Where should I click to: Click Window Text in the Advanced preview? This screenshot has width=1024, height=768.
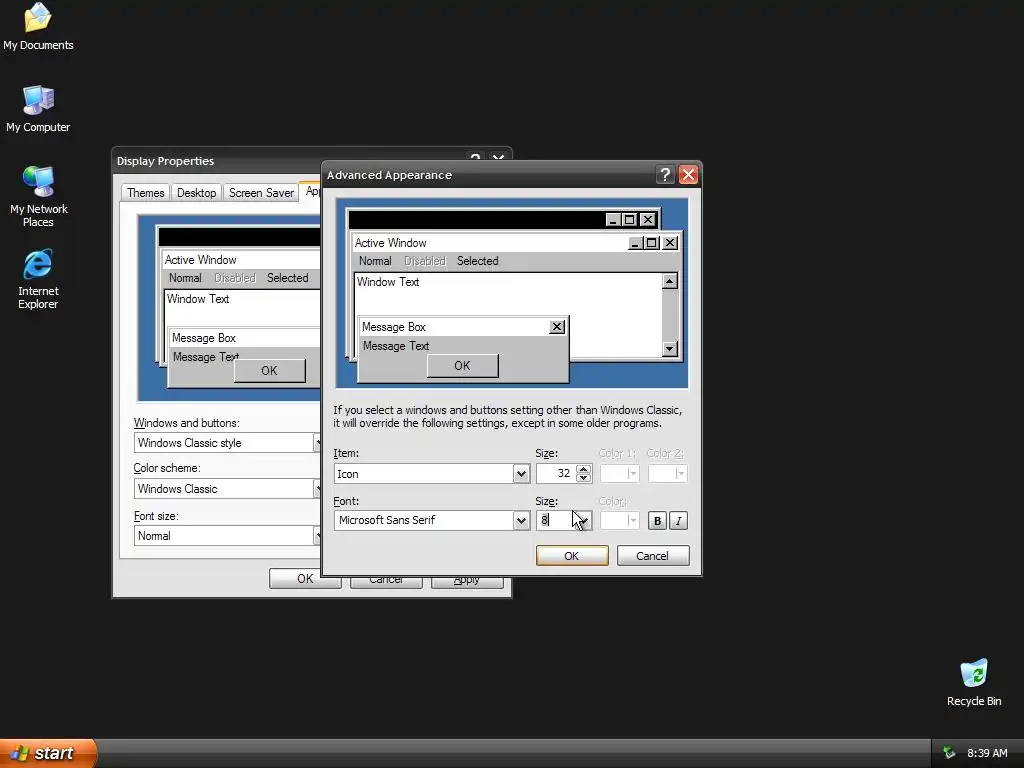tap(388, 282)
